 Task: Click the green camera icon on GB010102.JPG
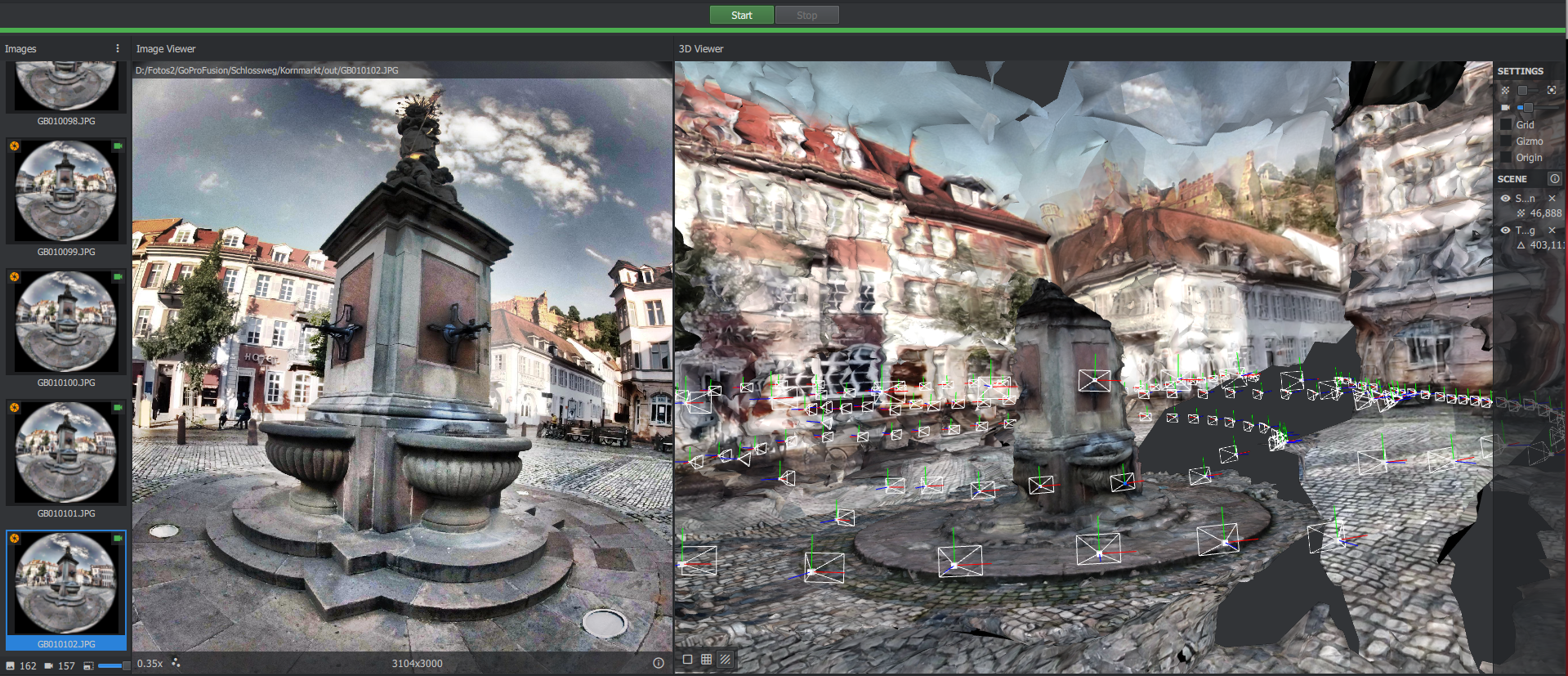click(x=118, y=539)
